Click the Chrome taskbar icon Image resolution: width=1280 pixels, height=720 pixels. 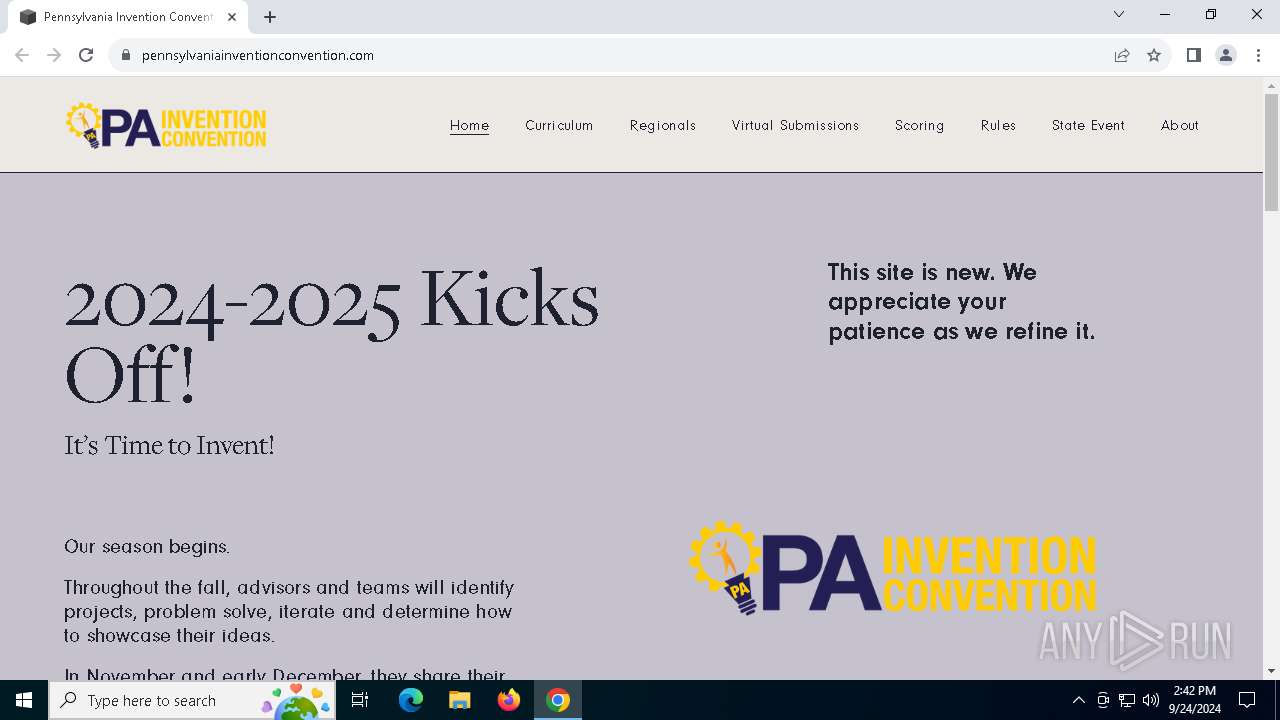pos(558,700)
